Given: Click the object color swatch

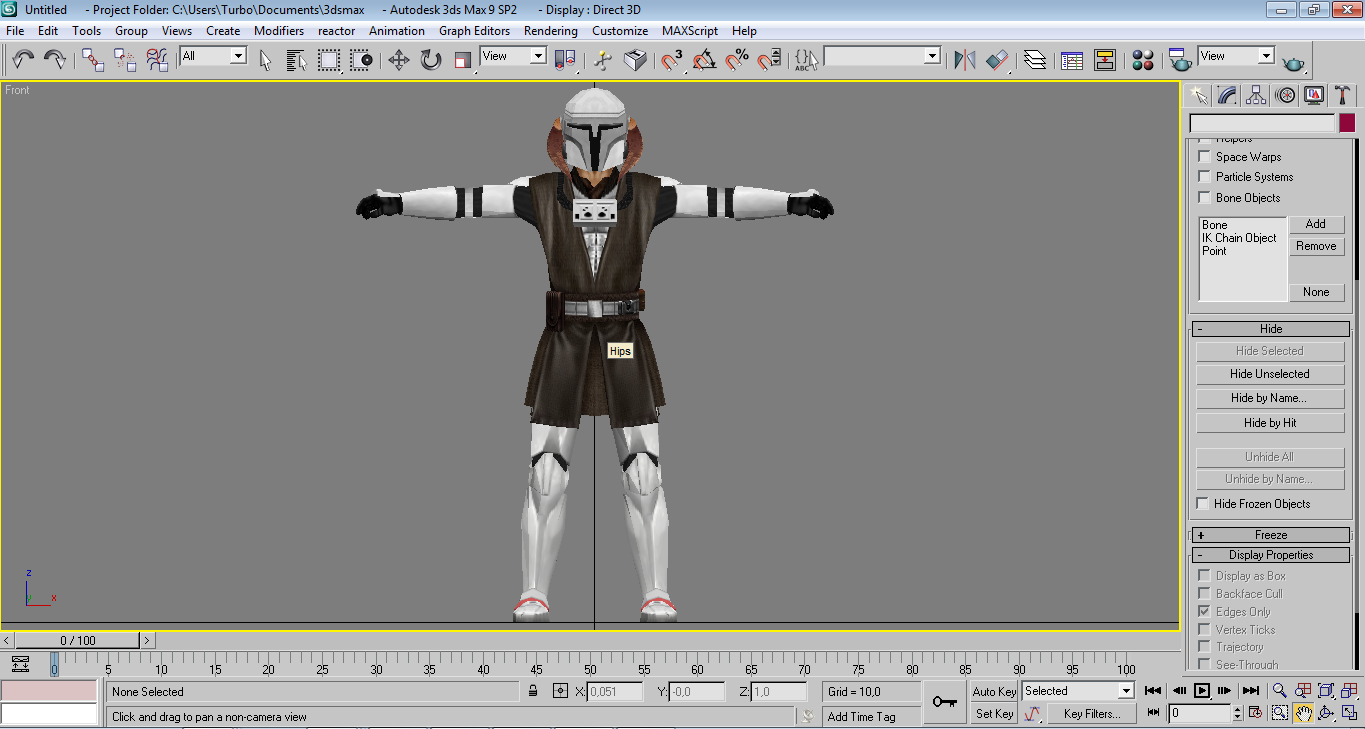Looking at the screenshot, I should pos(1347,123).
